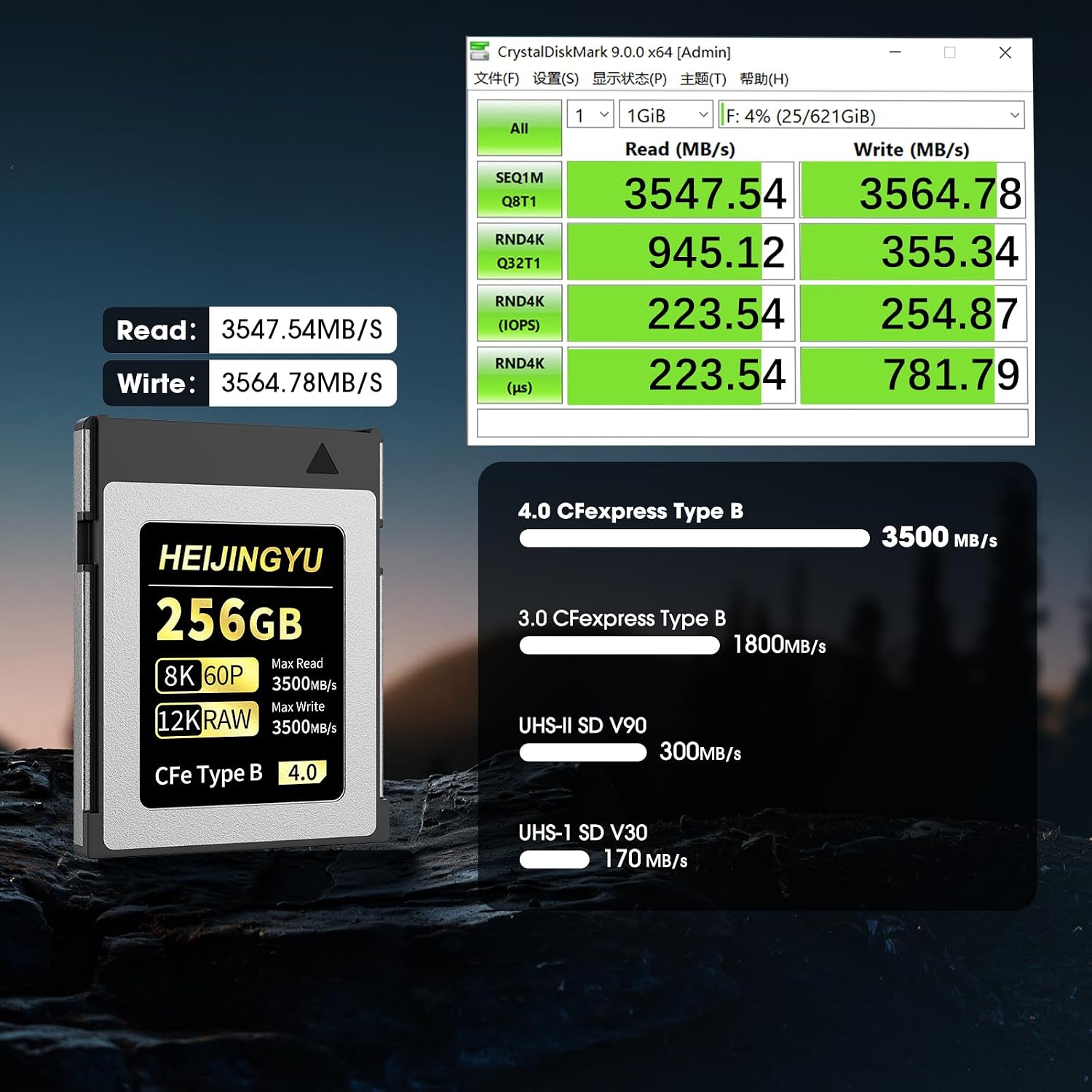Screen dimensions: 1092x1092
Task: Click the 170 MB/s speed text
Action: click(x=646, y=859)
